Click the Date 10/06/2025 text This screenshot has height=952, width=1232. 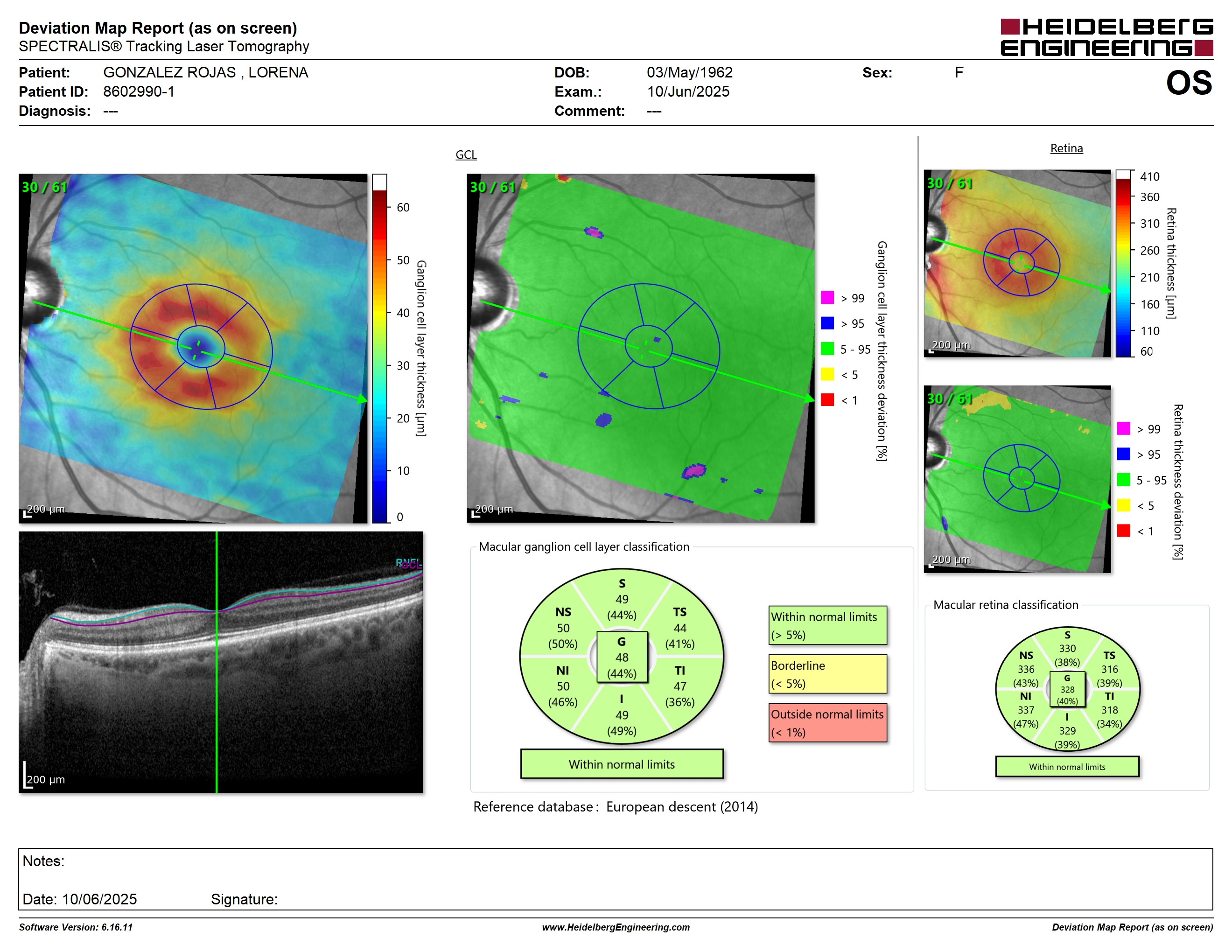pyautogui.click(x=79, y=899)
